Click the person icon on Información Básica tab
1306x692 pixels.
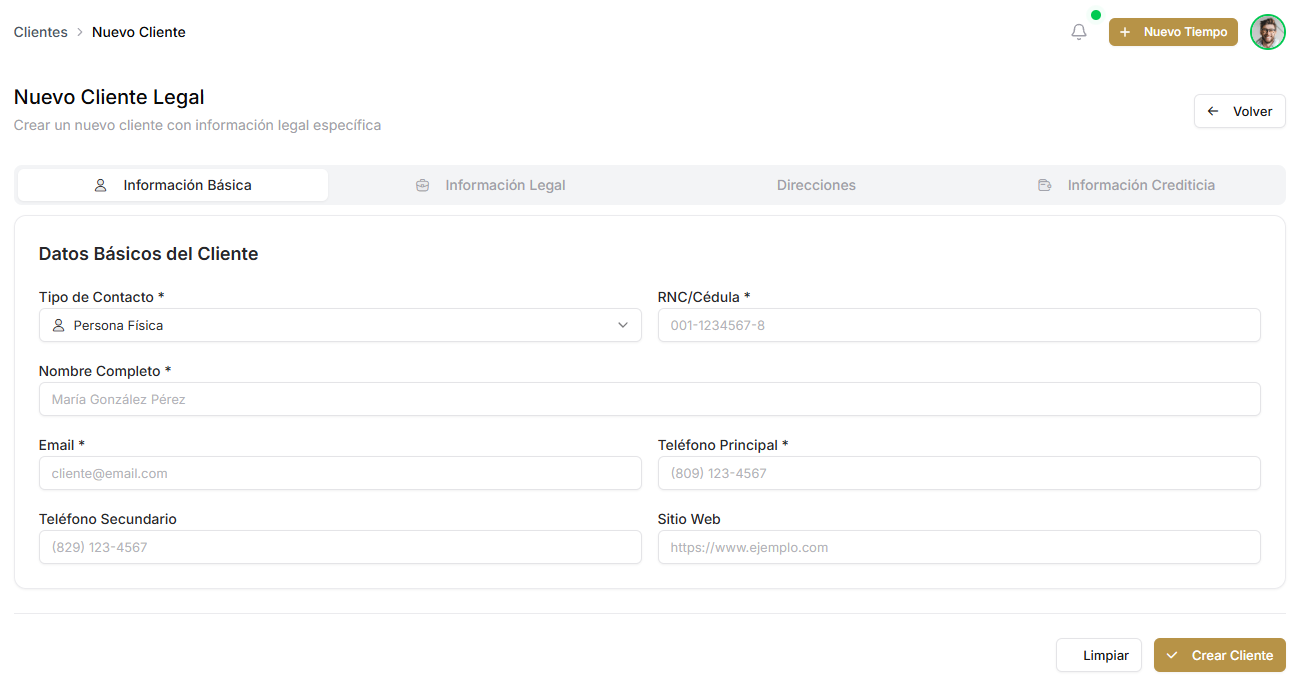coord(100,185)
